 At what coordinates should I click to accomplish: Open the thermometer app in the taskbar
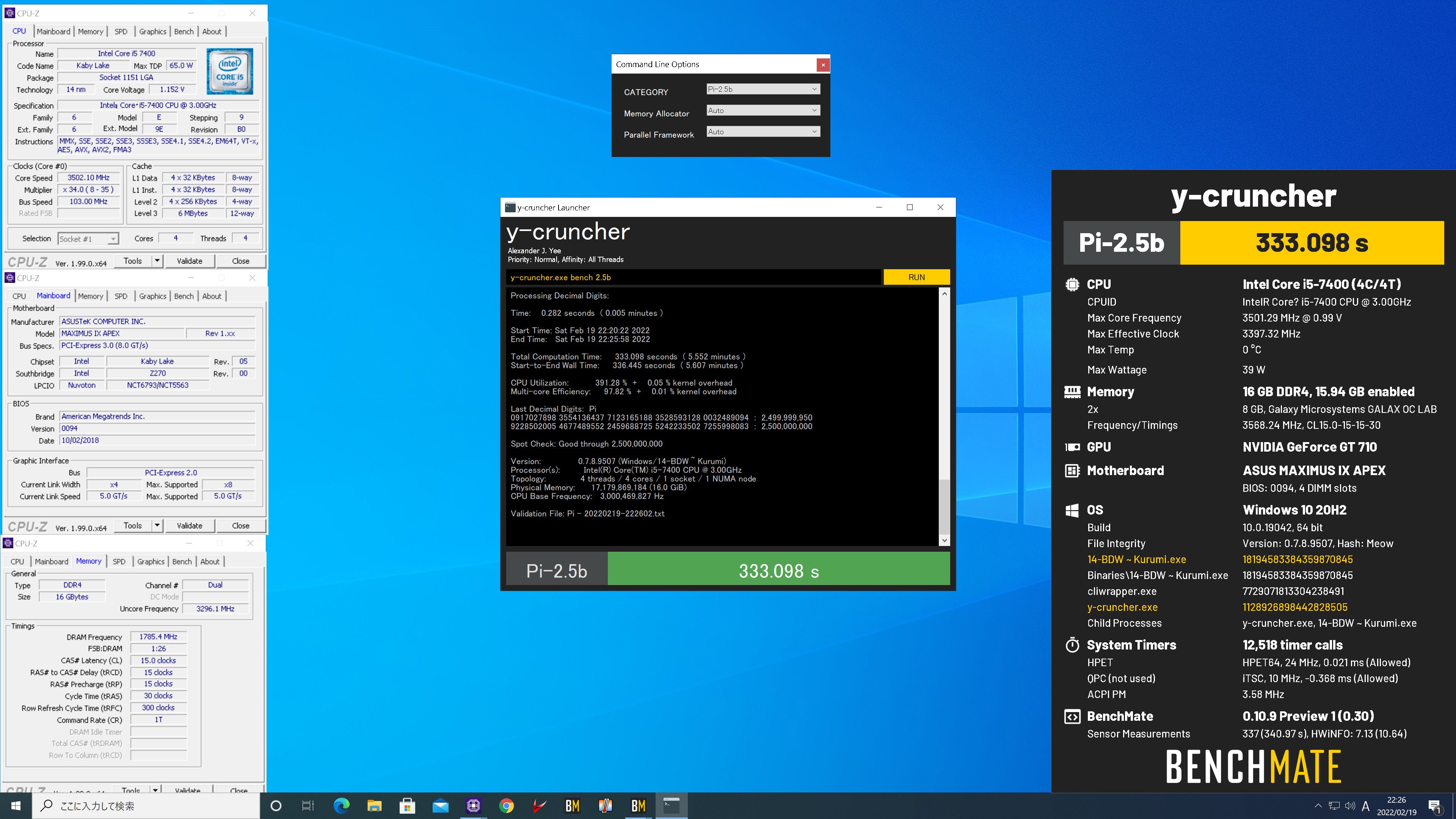[605, 805]
